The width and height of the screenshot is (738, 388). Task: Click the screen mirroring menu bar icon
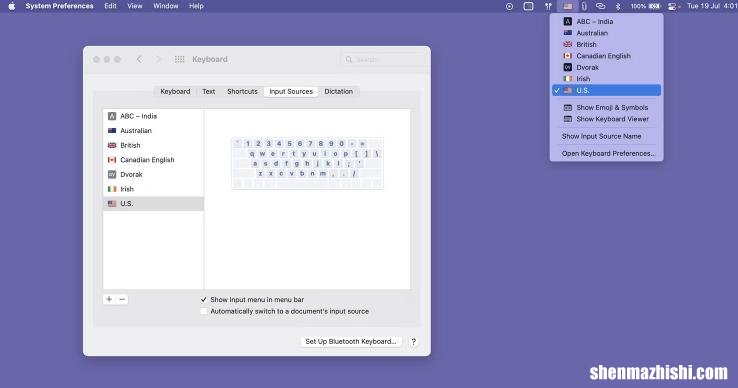[529, 6]
